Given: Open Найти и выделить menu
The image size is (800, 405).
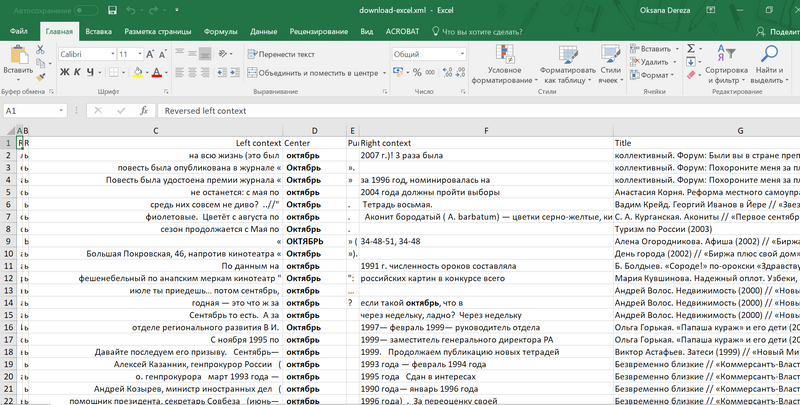Looking at the screenshot, I should (769, 64).
